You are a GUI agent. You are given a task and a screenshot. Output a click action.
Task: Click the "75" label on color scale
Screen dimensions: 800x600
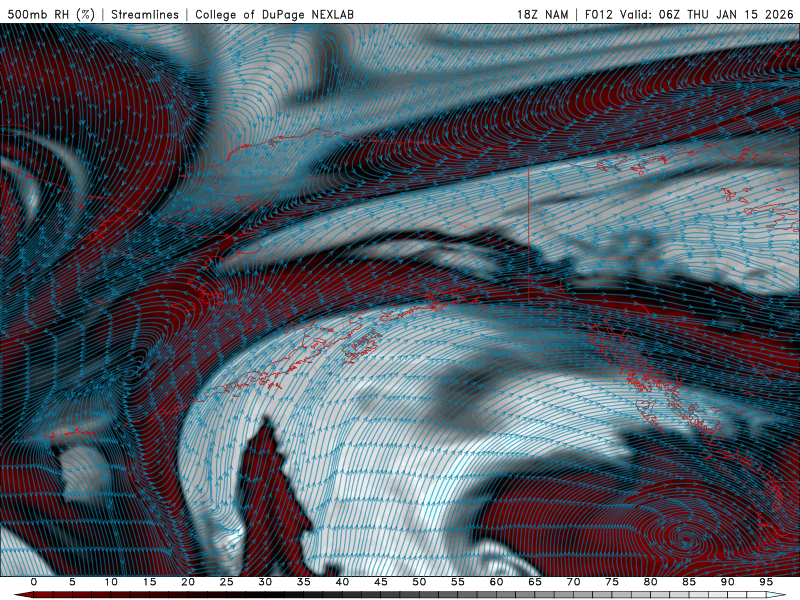(x=612, y=582)
